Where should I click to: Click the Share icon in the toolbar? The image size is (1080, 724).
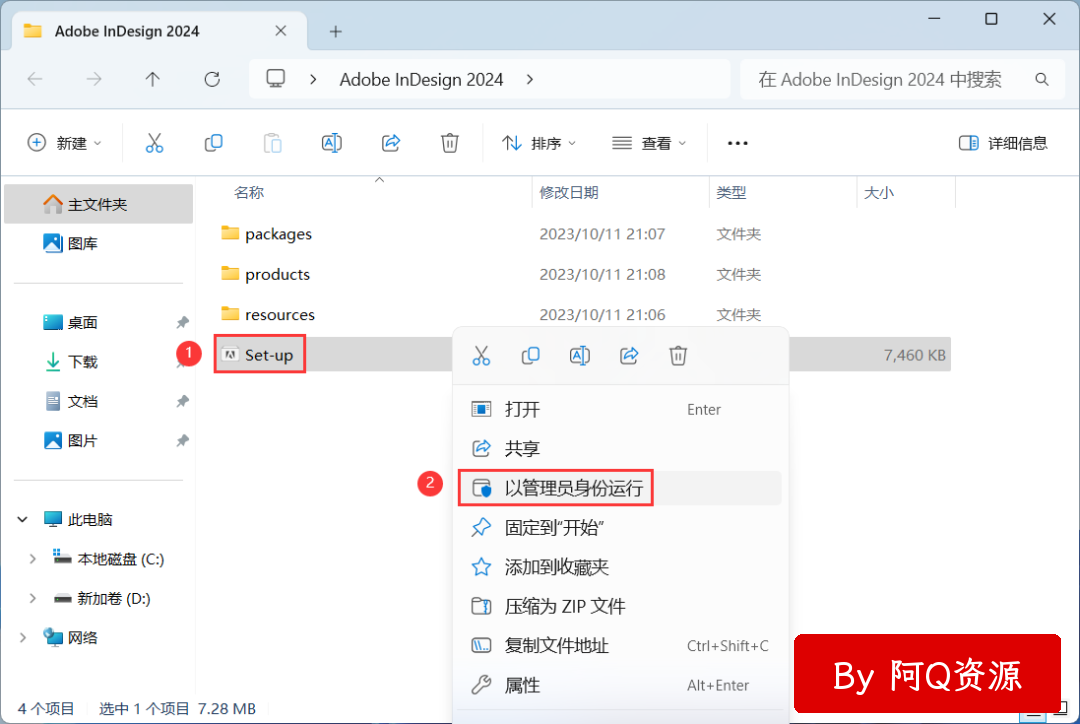pyautogui.click(x=391, y=143)
